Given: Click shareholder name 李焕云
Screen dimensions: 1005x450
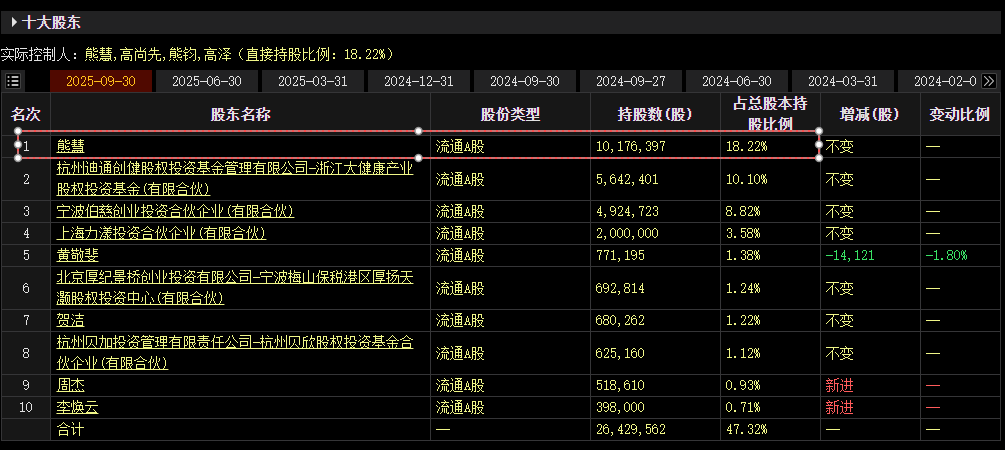Looking at the screenshot, I should [77, 407].
